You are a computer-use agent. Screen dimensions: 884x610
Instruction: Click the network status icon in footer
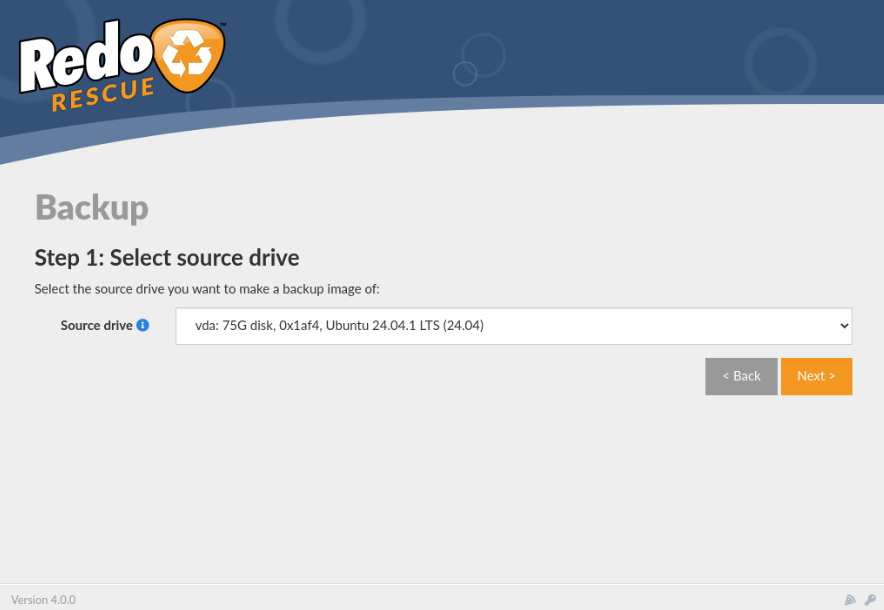[850, 600]
